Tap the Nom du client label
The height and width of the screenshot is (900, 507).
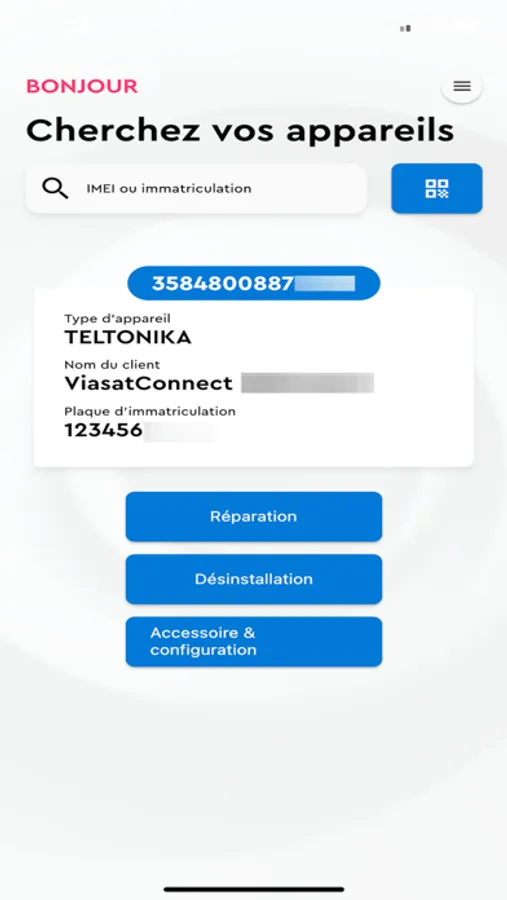point(112,364)
